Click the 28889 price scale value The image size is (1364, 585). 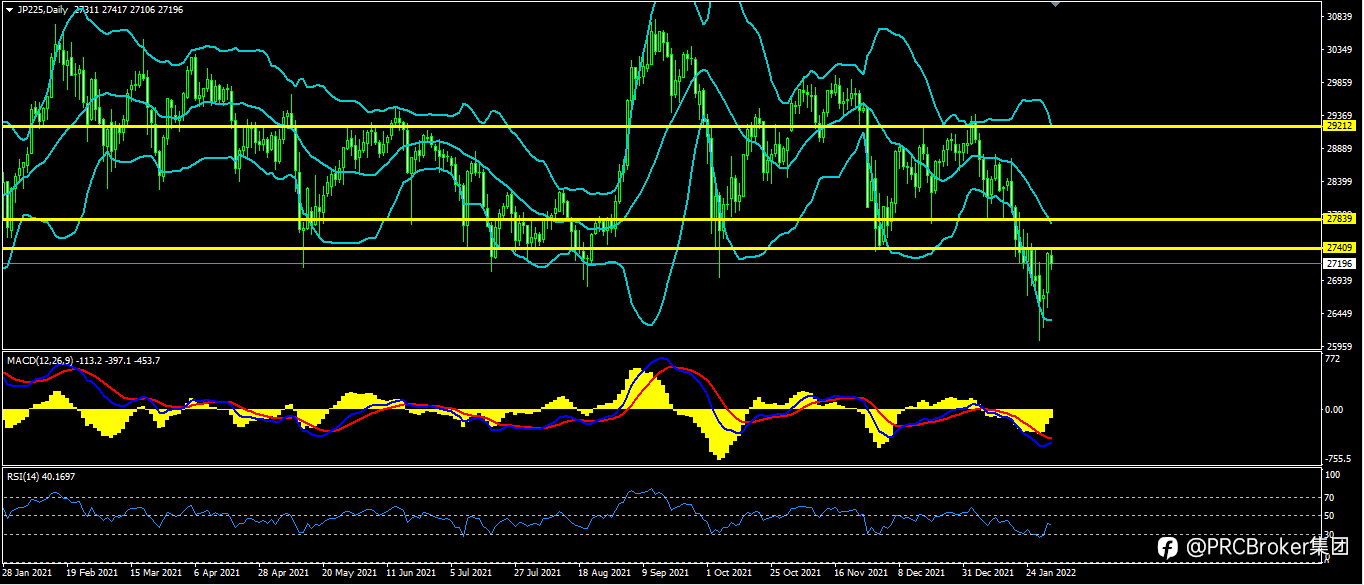(x=1338, y=149)
